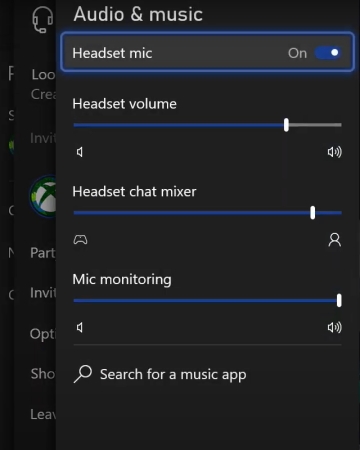The image size is (360, 450).
Task: Toggle the Headset mic switch off
Action: 328,53
